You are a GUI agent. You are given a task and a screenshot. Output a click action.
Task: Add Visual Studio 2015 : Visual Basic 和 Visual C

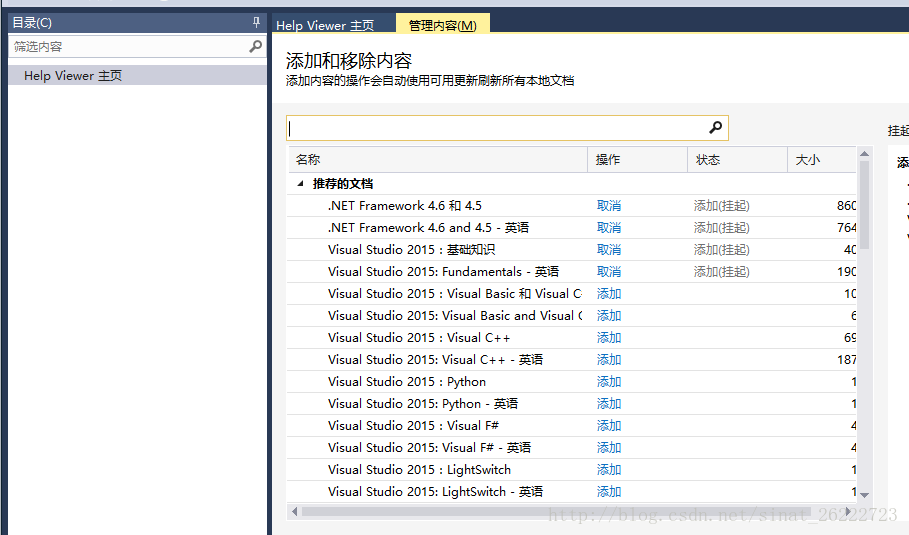[x=609, y=294]
